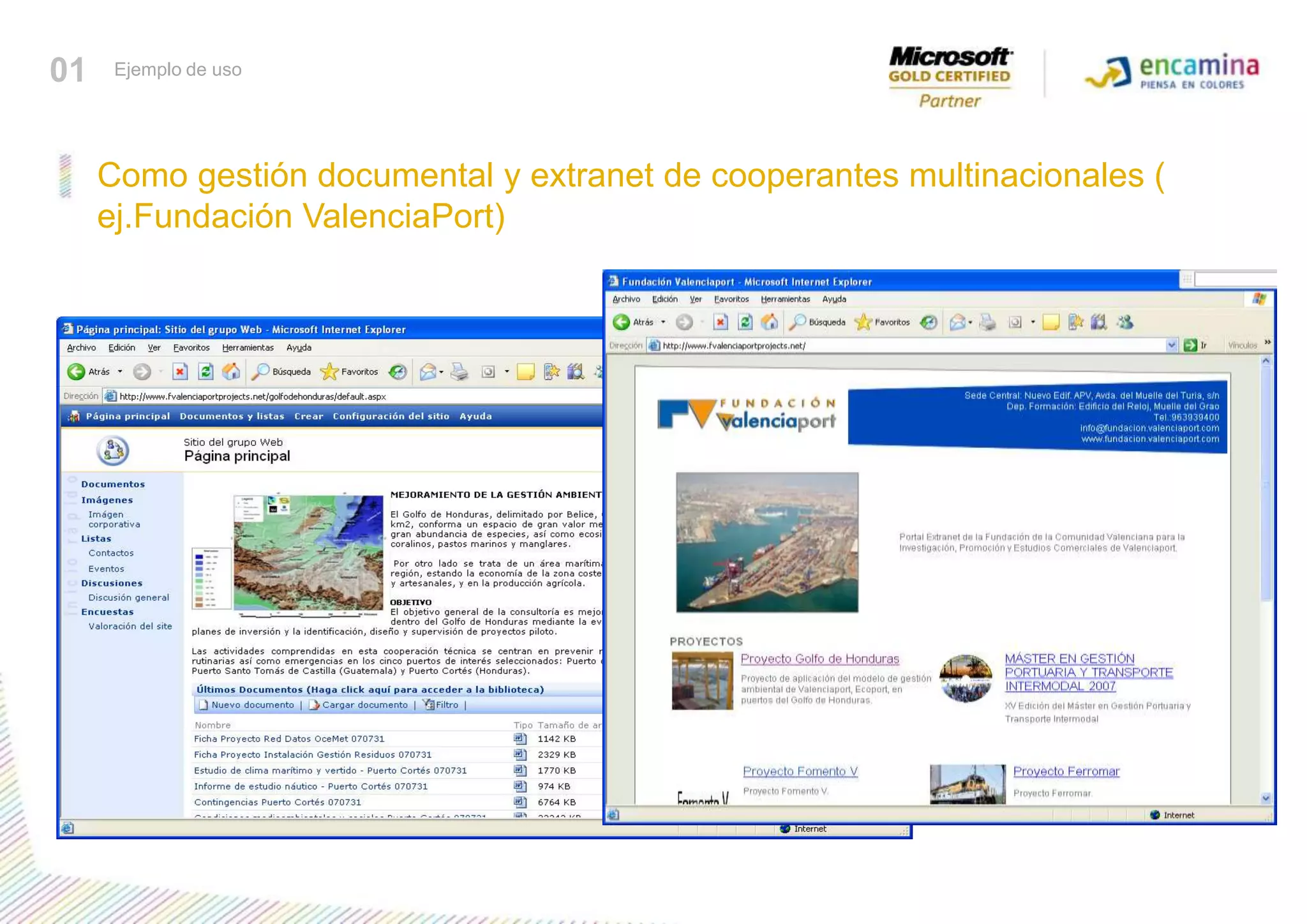
Task: Open Ayuda menu in Fundación Valenciaport window
Action: pyautogui.click(x=834, y=299)
